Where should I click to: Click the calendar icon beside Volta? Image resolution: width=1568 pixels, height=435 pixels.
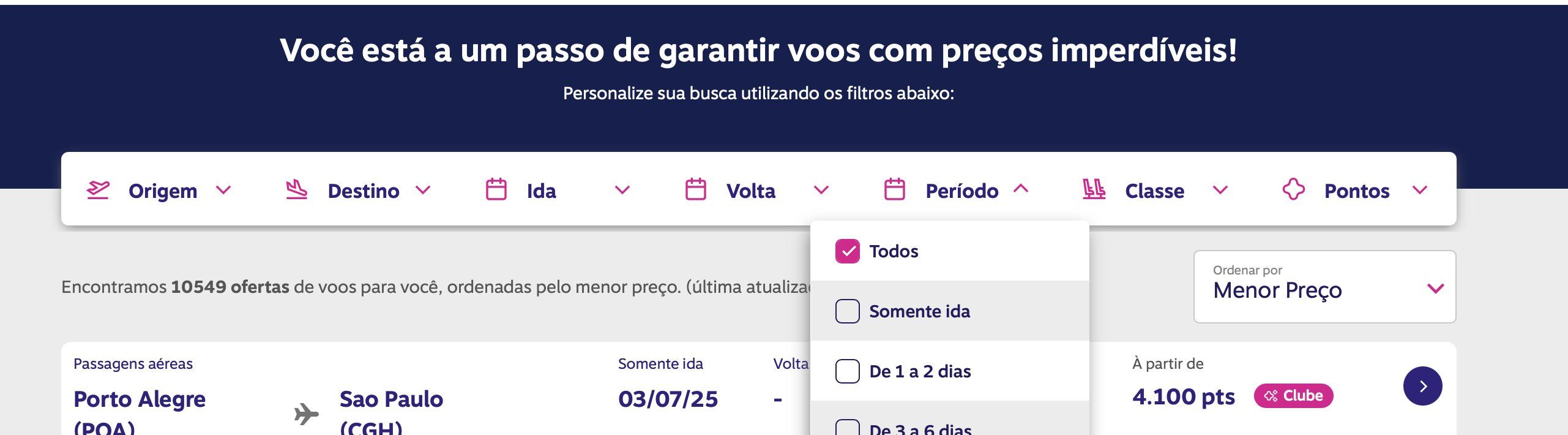[x=695, y=190]
